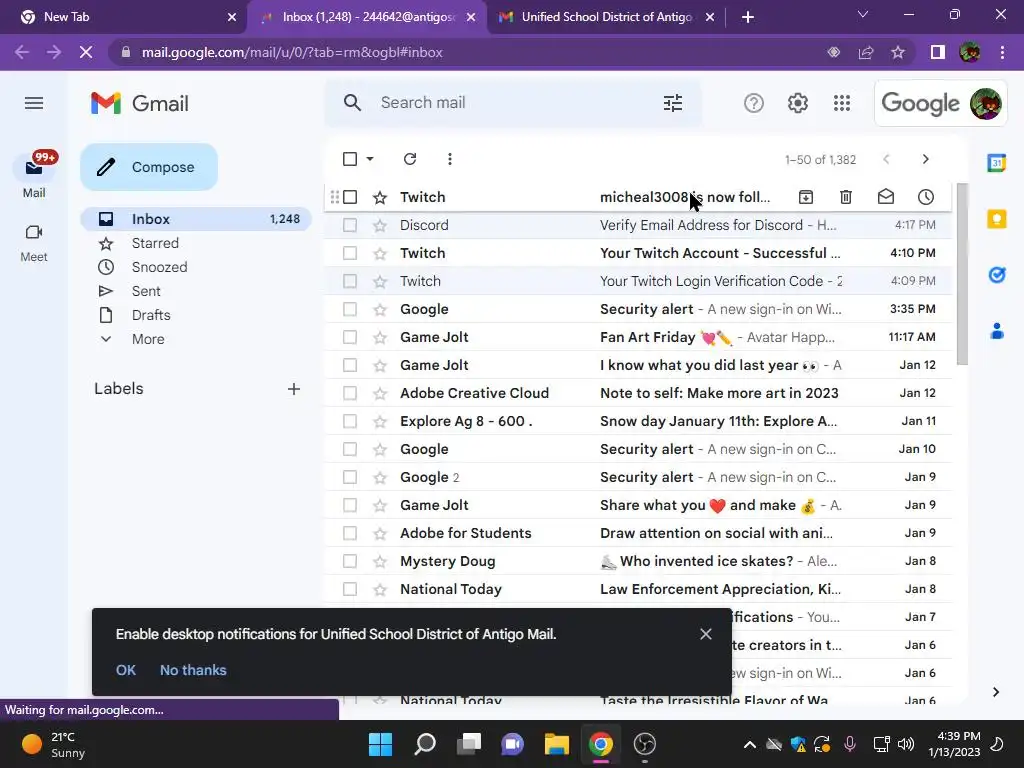Compose a new email

(x=149, y=167)
